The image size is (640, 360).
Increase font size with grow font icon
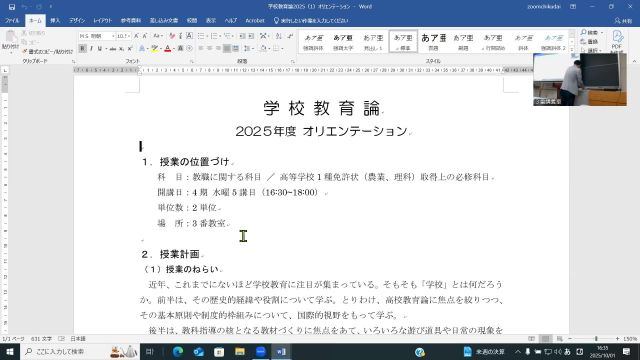[136, 36]
